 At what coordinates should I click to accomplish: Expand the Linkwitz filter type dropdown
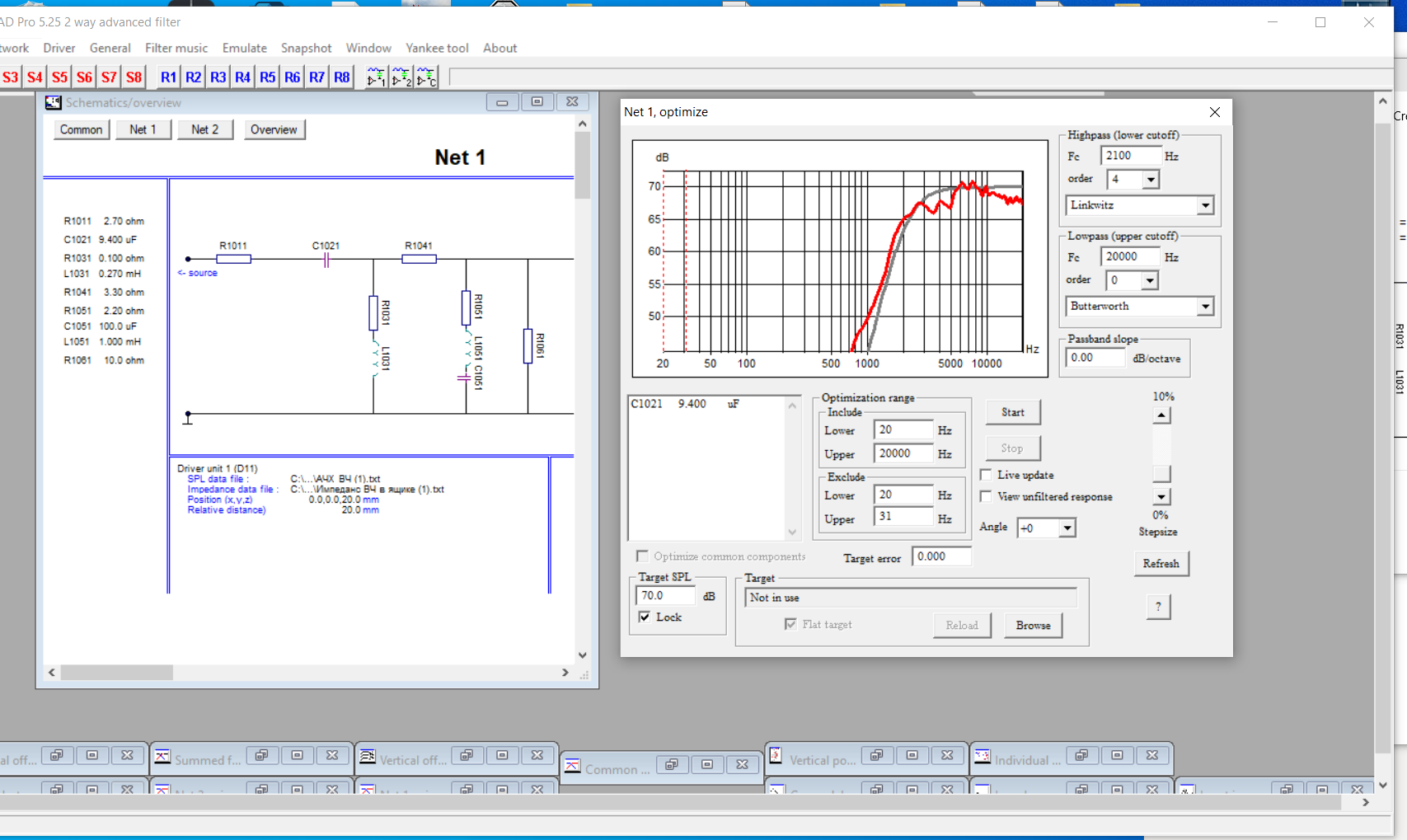coord(1205,205)
